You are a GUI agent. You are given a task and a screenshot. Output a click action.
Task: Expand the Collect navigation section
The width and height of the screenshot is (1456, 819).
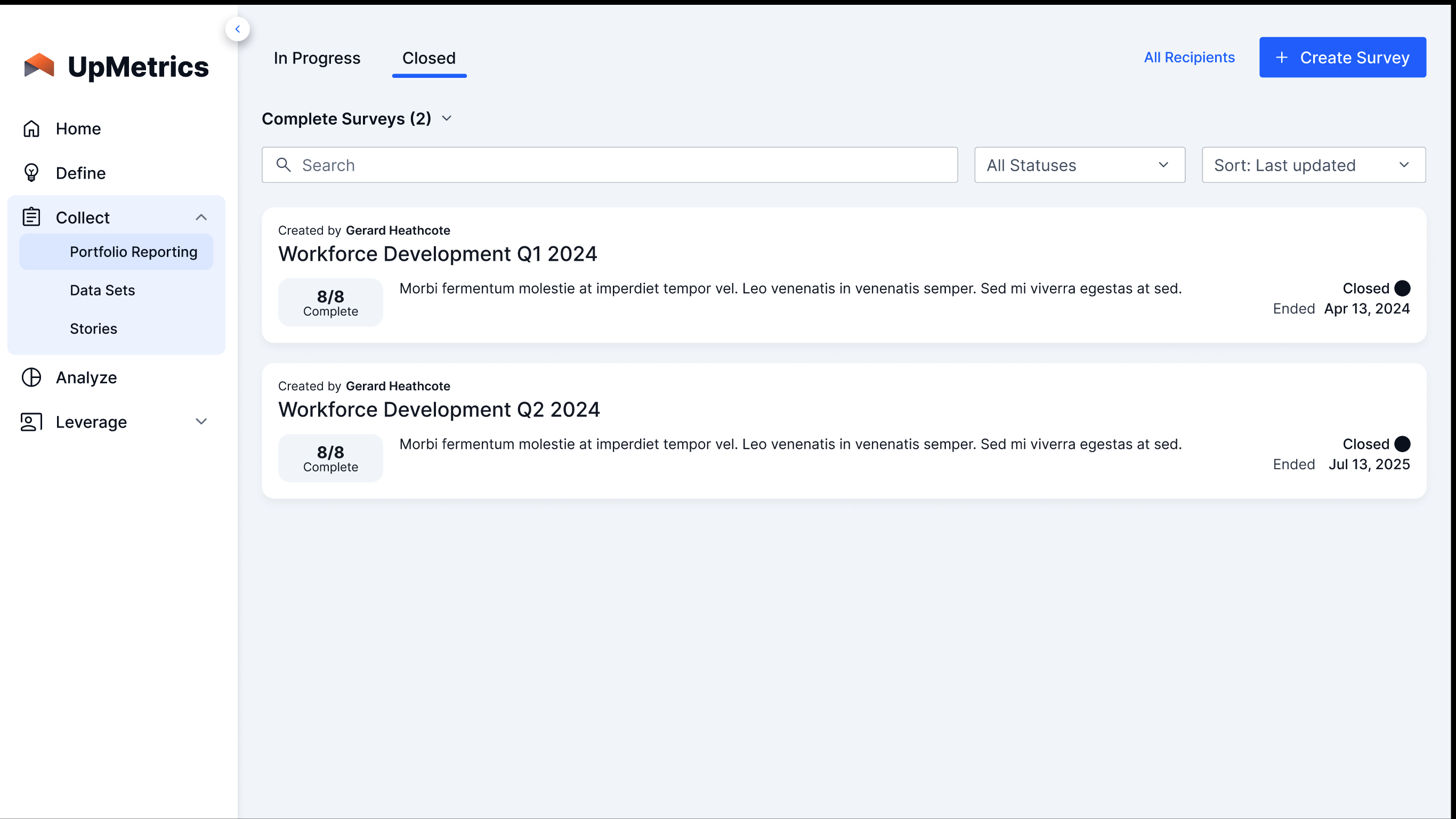click(x=201, y=217)
